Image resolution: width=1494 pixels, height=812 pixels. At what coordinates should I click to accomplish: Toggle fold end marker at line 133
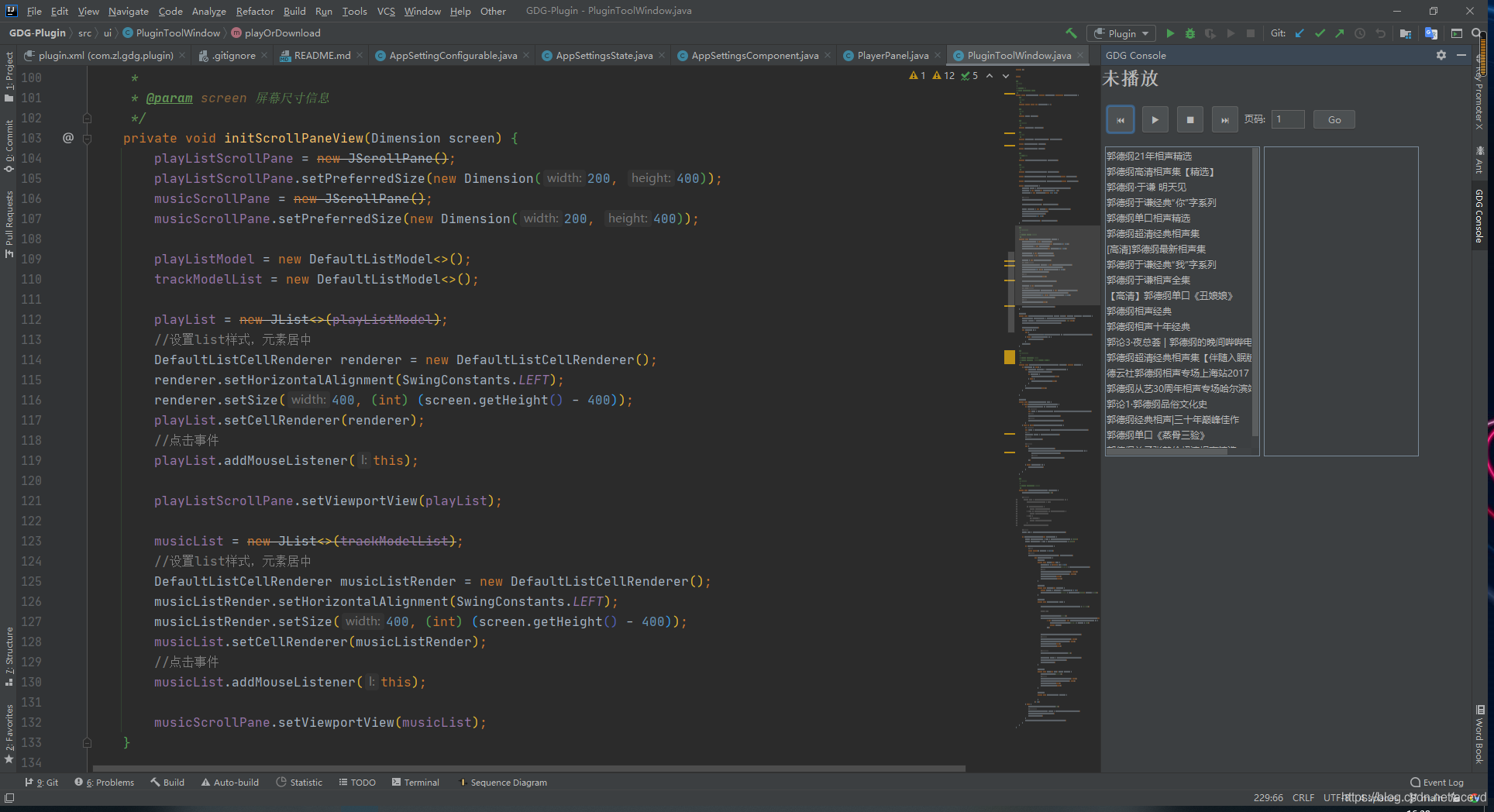[87, 742]
